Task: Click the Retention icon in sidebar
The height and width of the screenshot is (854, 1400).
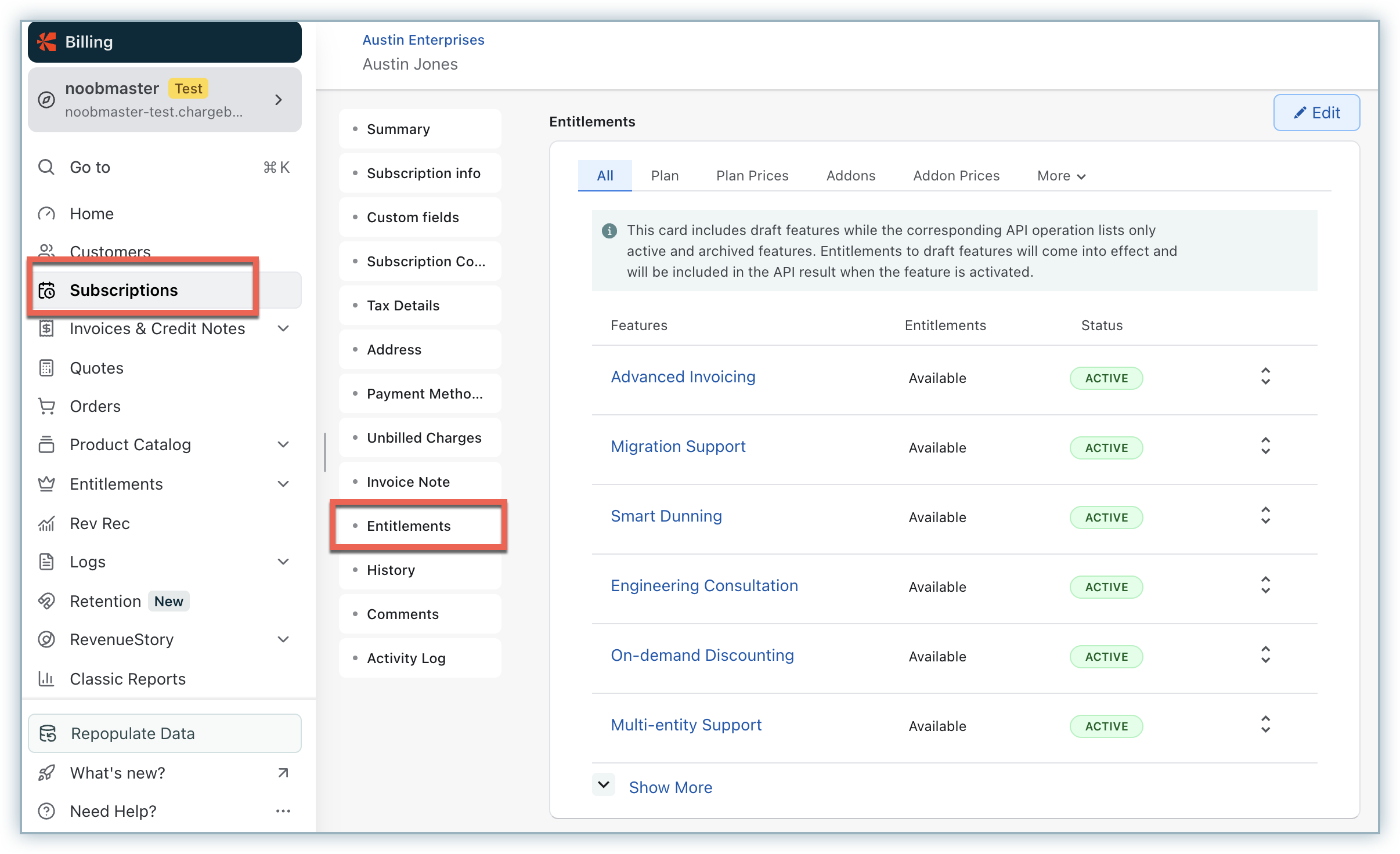Action: coord(46,601)
